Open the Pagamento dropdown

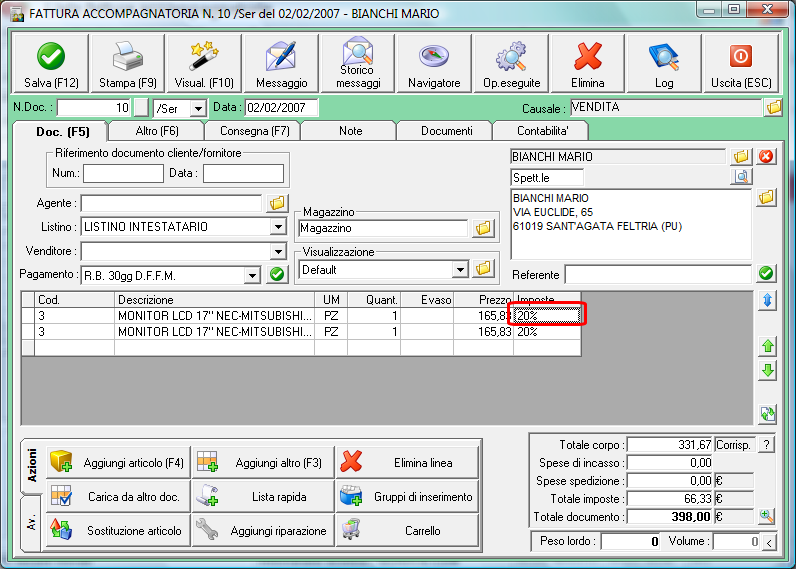point(252,276)
